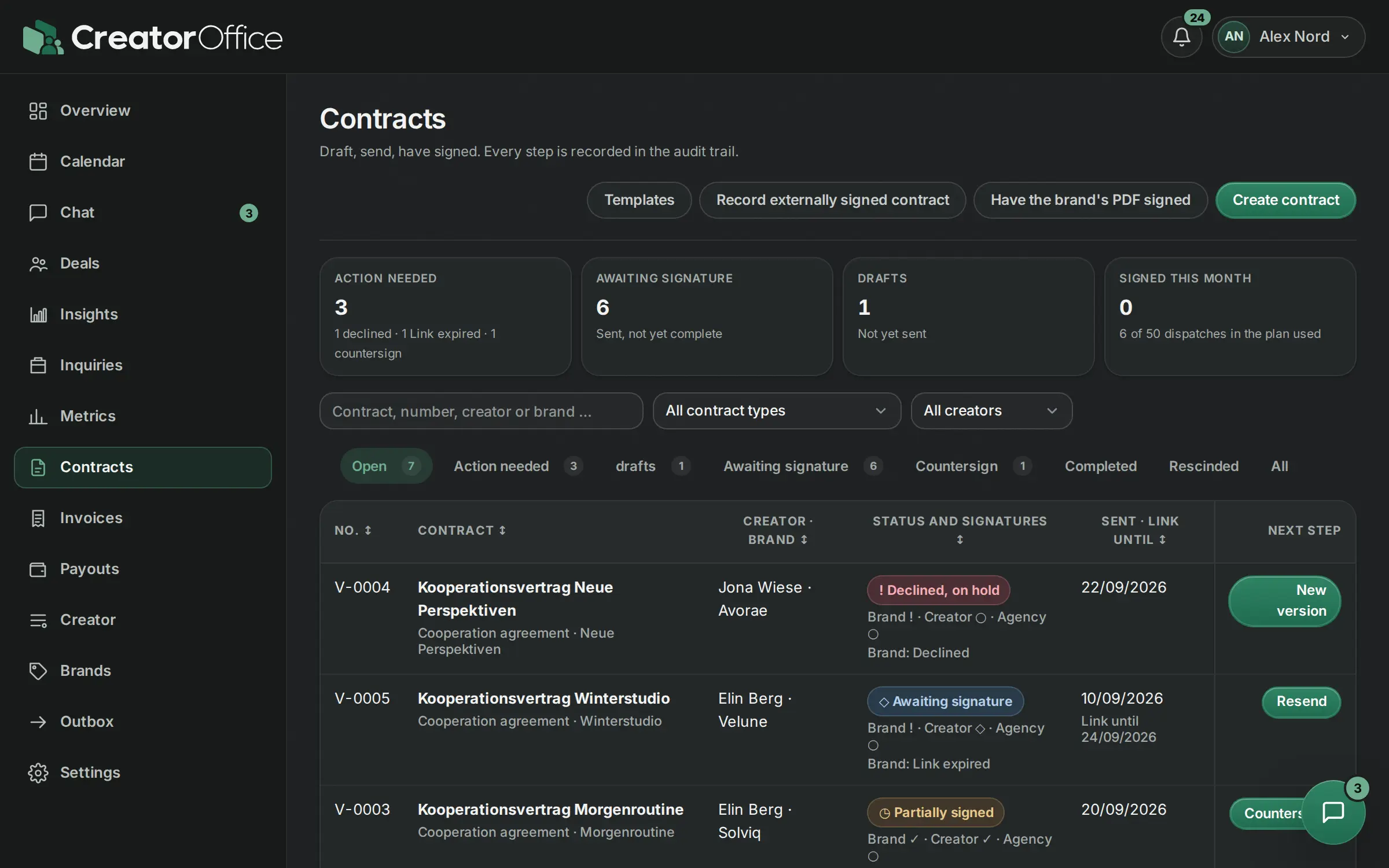1389x868 pixels.
Task: Open the Templates button
Action: click(x=639, y=200)
